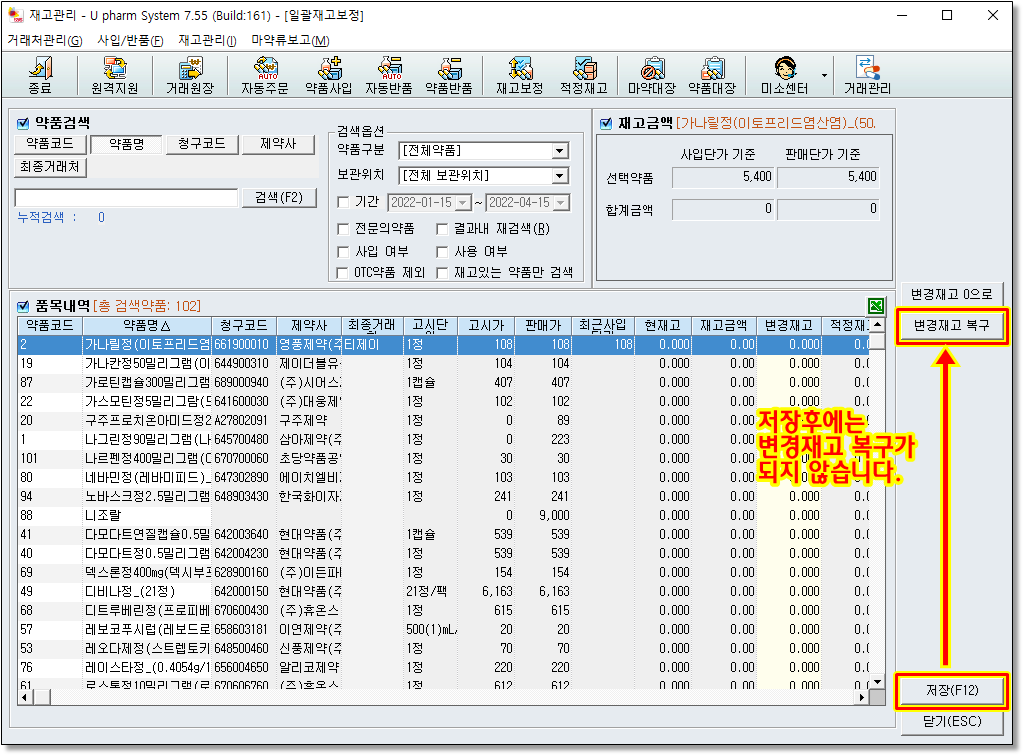1024x756 pixels.
Task: Sort by 현재고 column header
Action: click(663, 325)
